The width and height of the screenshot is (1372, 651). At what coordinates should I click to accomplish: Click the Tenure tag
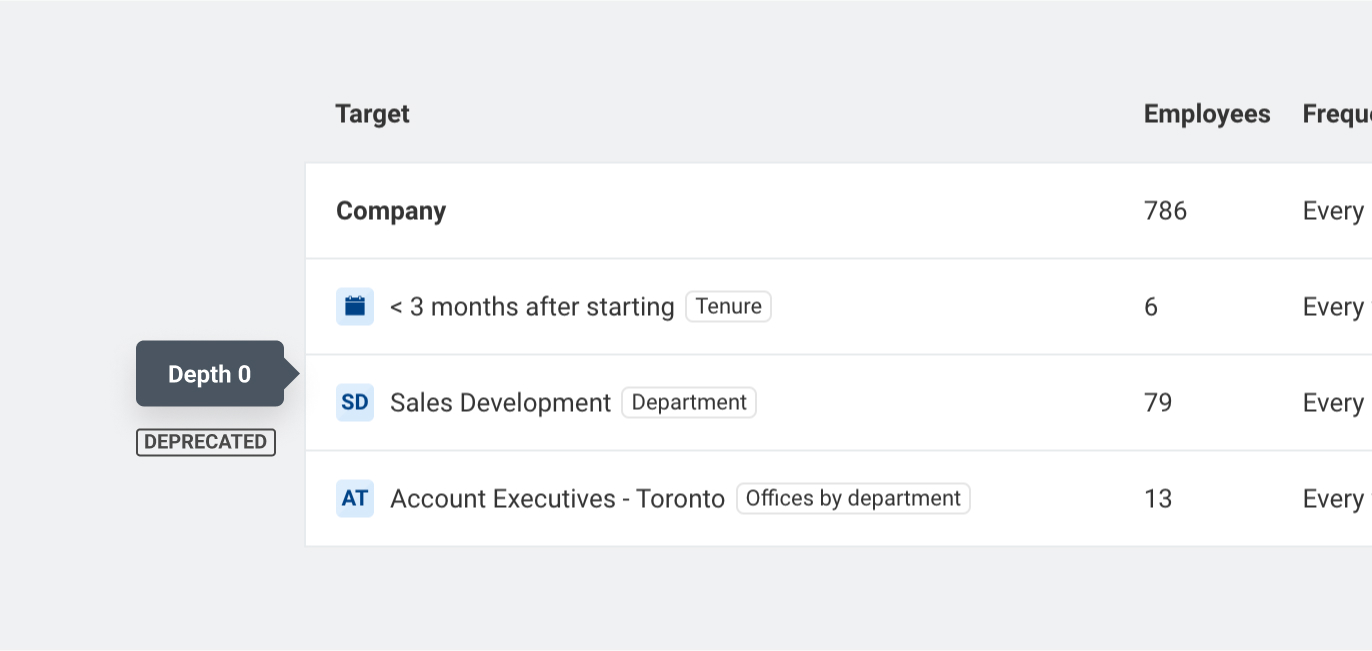point(728,306)
